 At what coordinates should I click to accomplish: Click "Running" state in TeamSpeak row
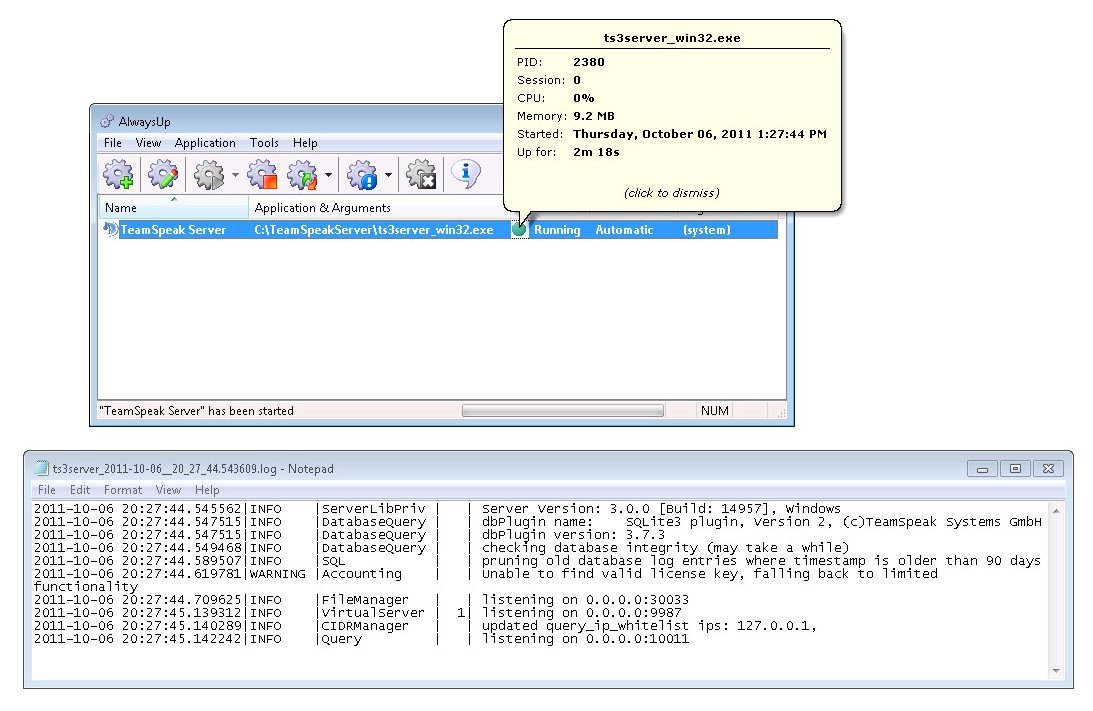coord(557,229)
